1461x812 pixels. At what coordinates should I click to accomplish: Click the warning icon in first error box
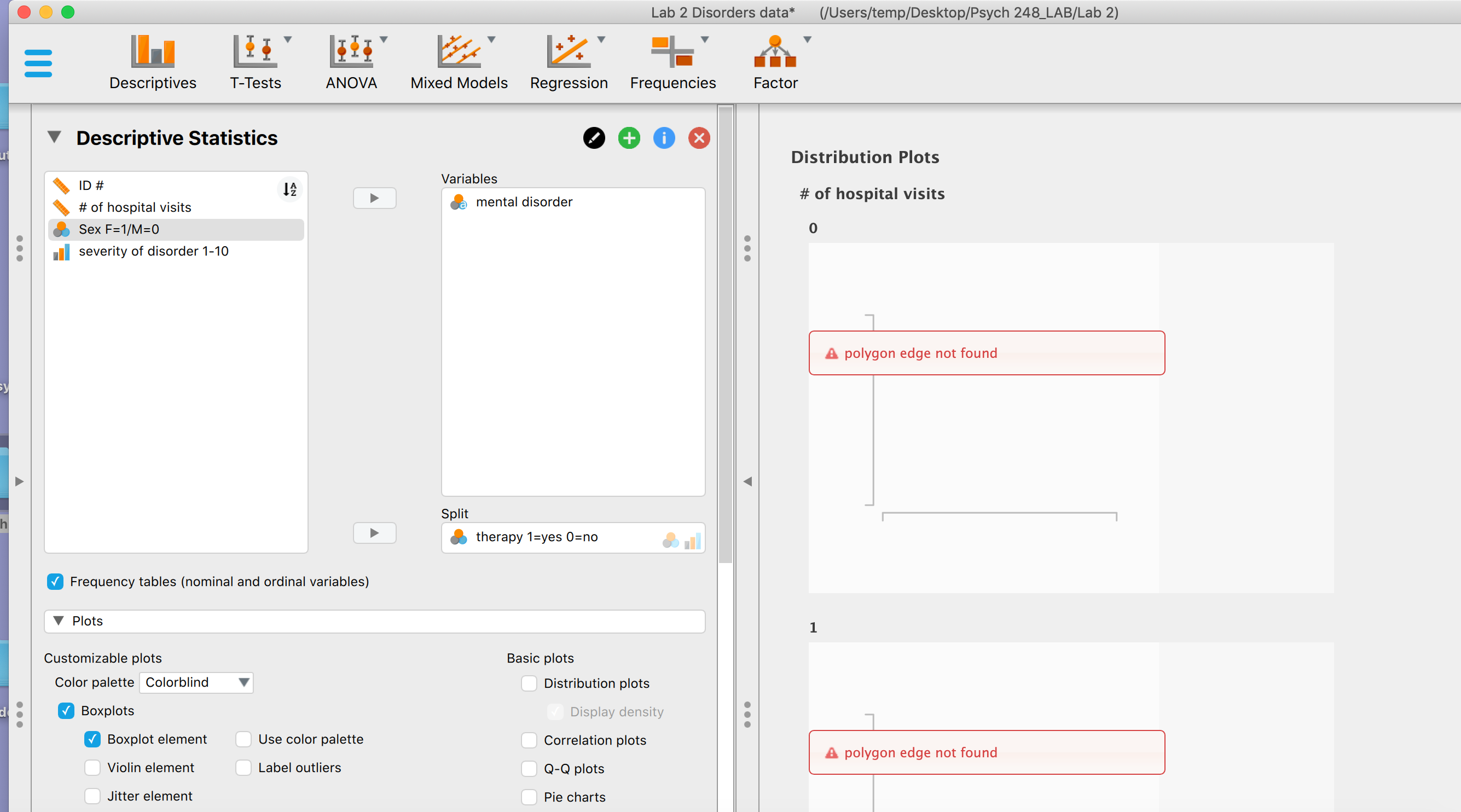831,353
